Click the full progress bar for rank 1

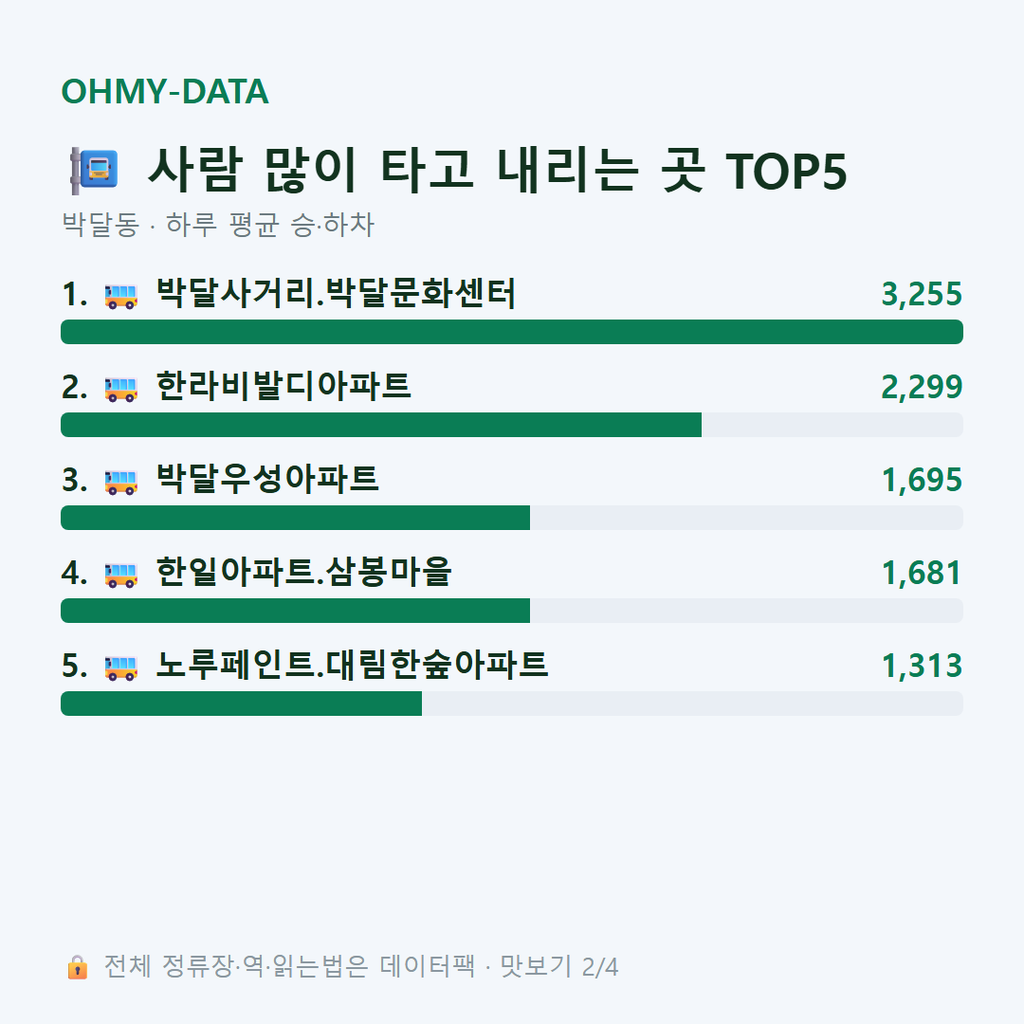point(512,332)
